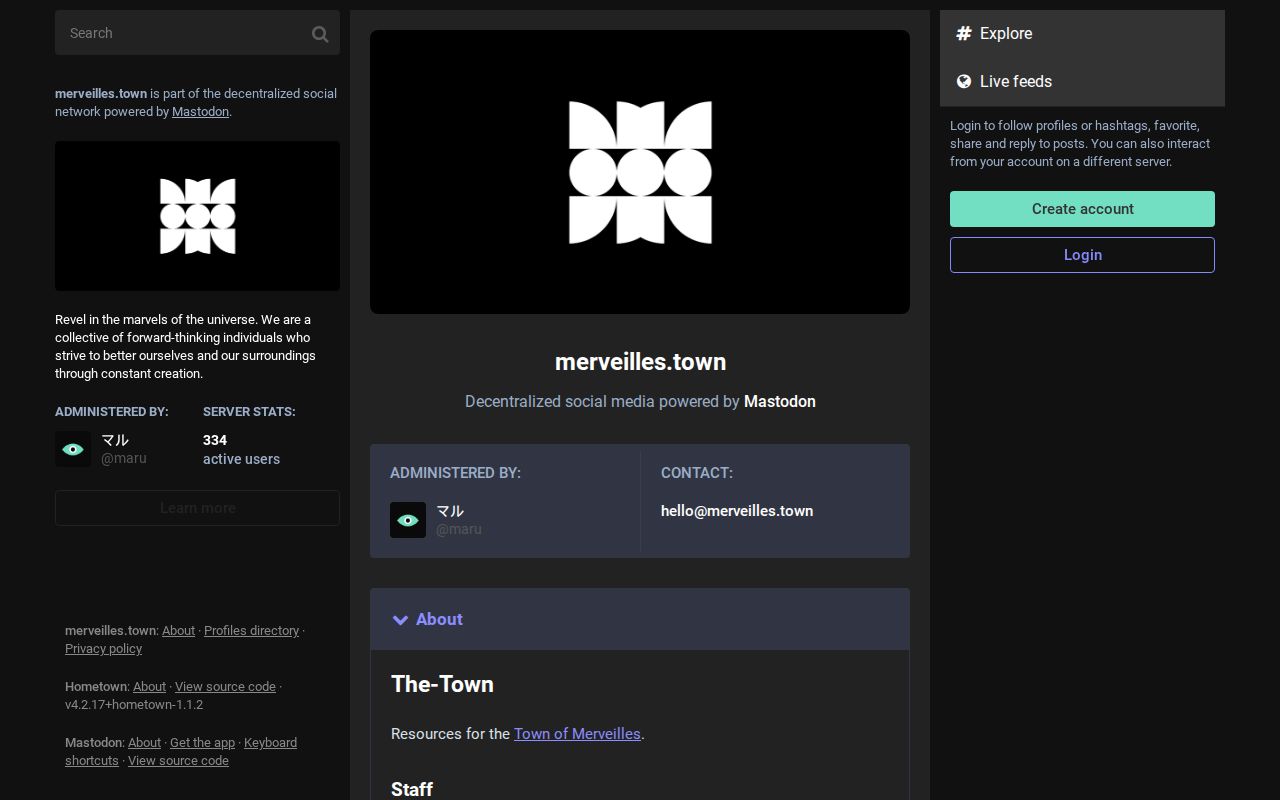
Task: Collapse the About section chevron
Action: 399,619
